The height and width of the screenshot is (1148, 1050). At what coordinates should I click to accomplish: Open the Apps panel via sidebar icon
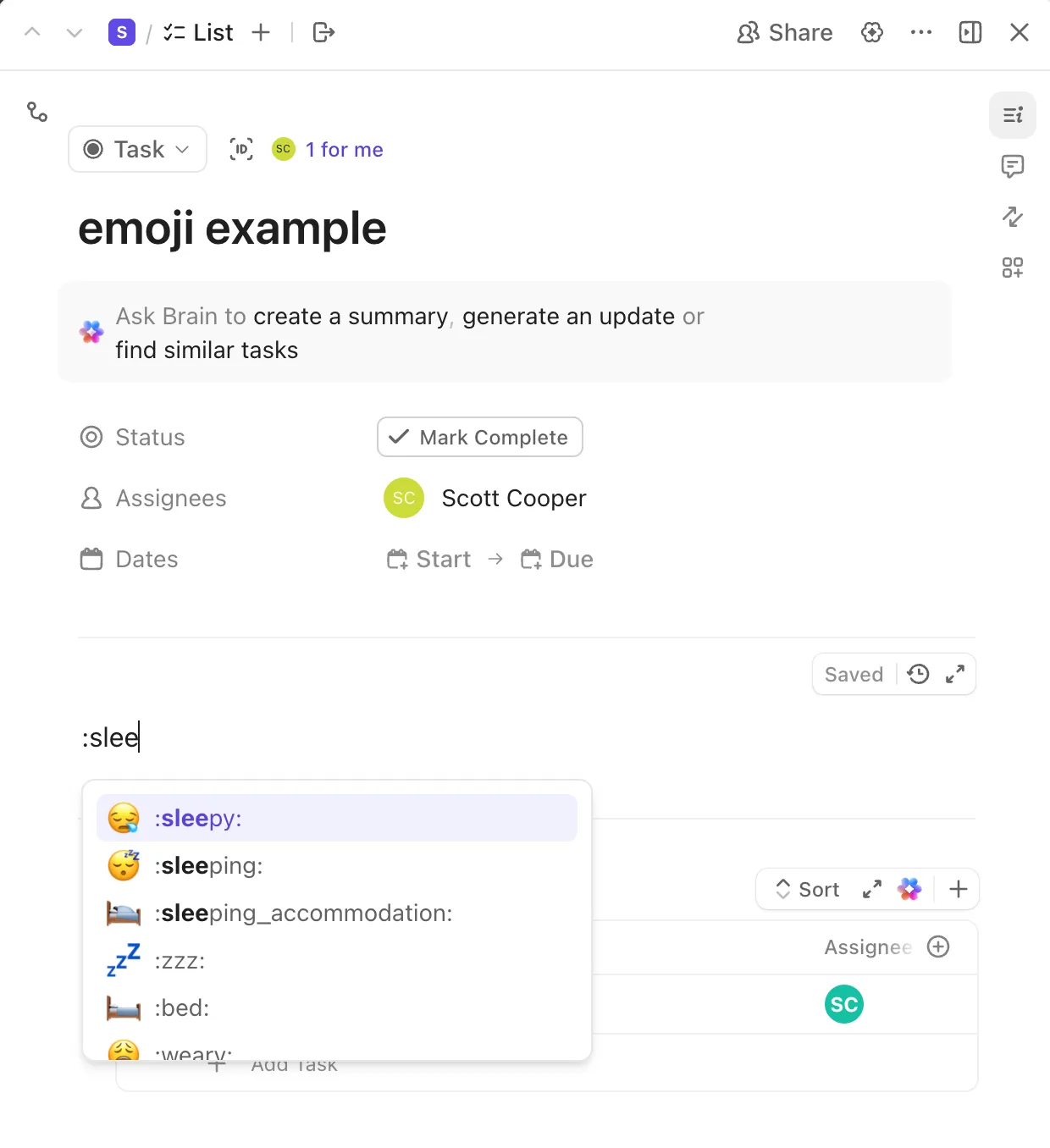1012,268
